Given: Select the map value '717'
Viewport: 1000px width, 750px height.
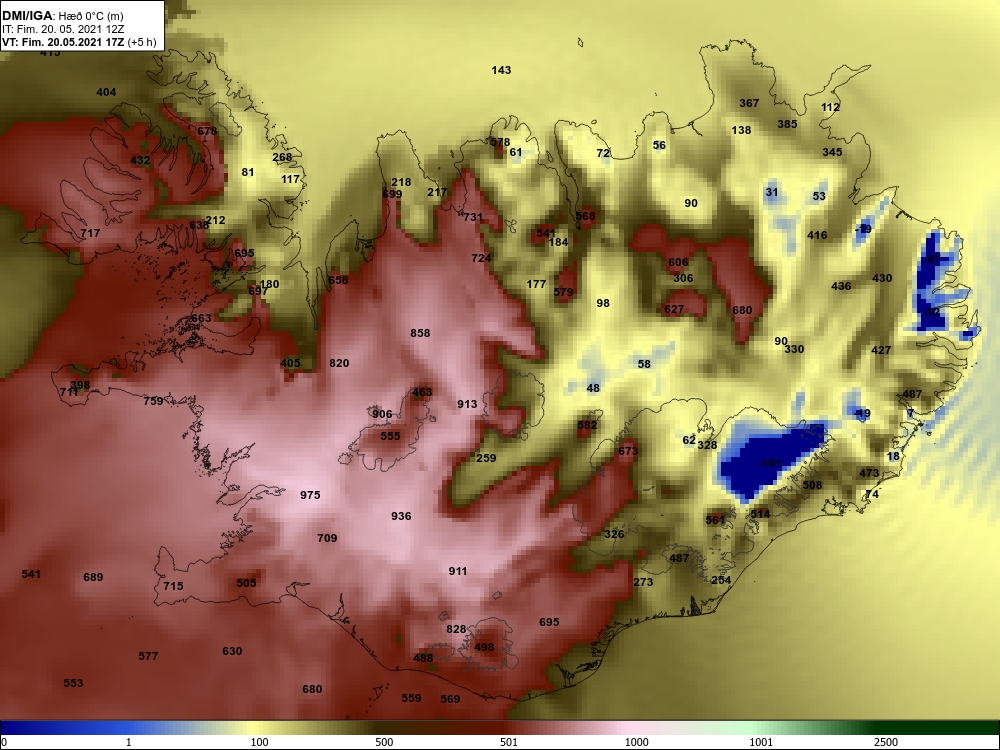Looking at the screenshot, I should [x=91, y=233].
